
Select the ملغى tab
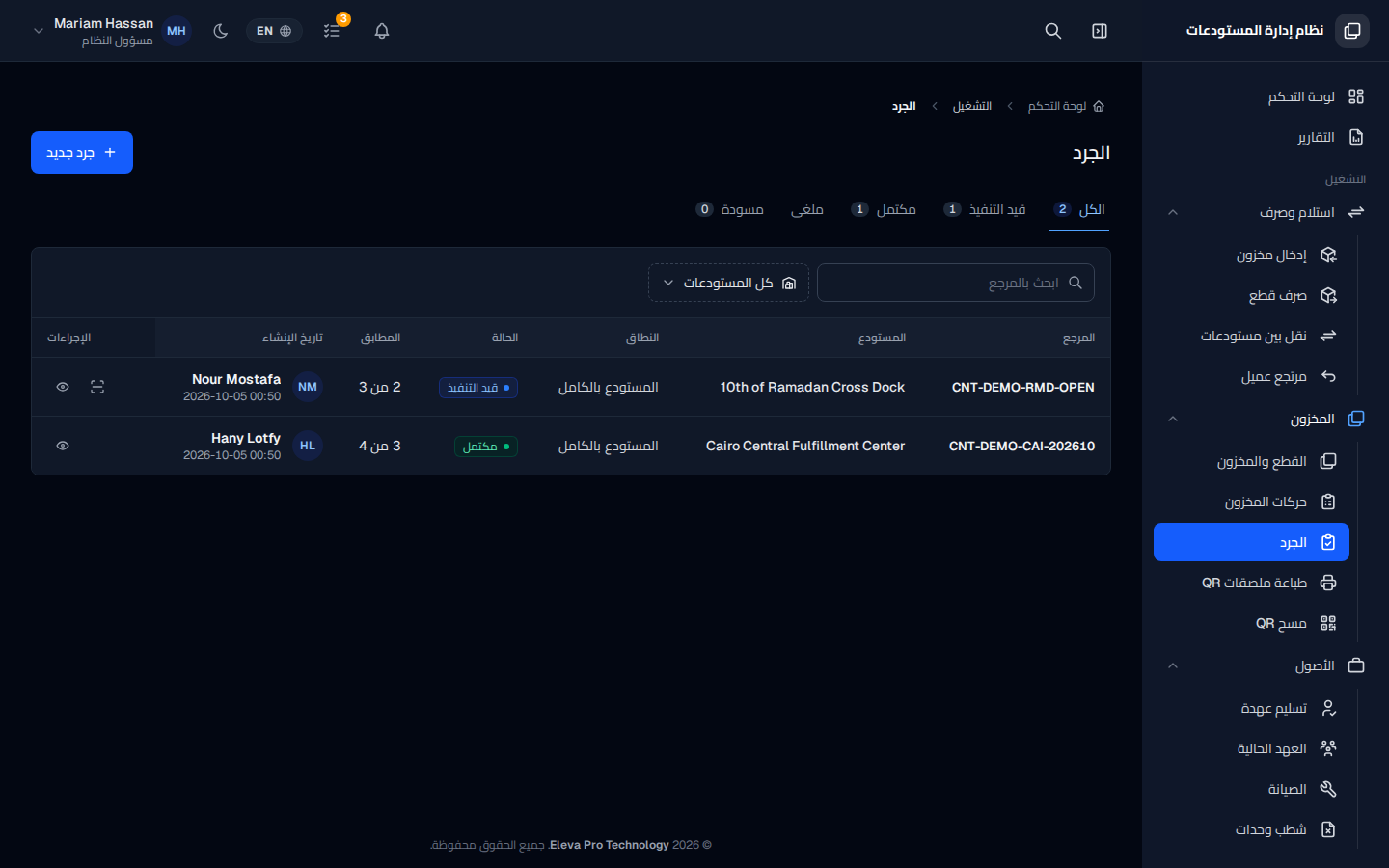click(x=807, y=209)
